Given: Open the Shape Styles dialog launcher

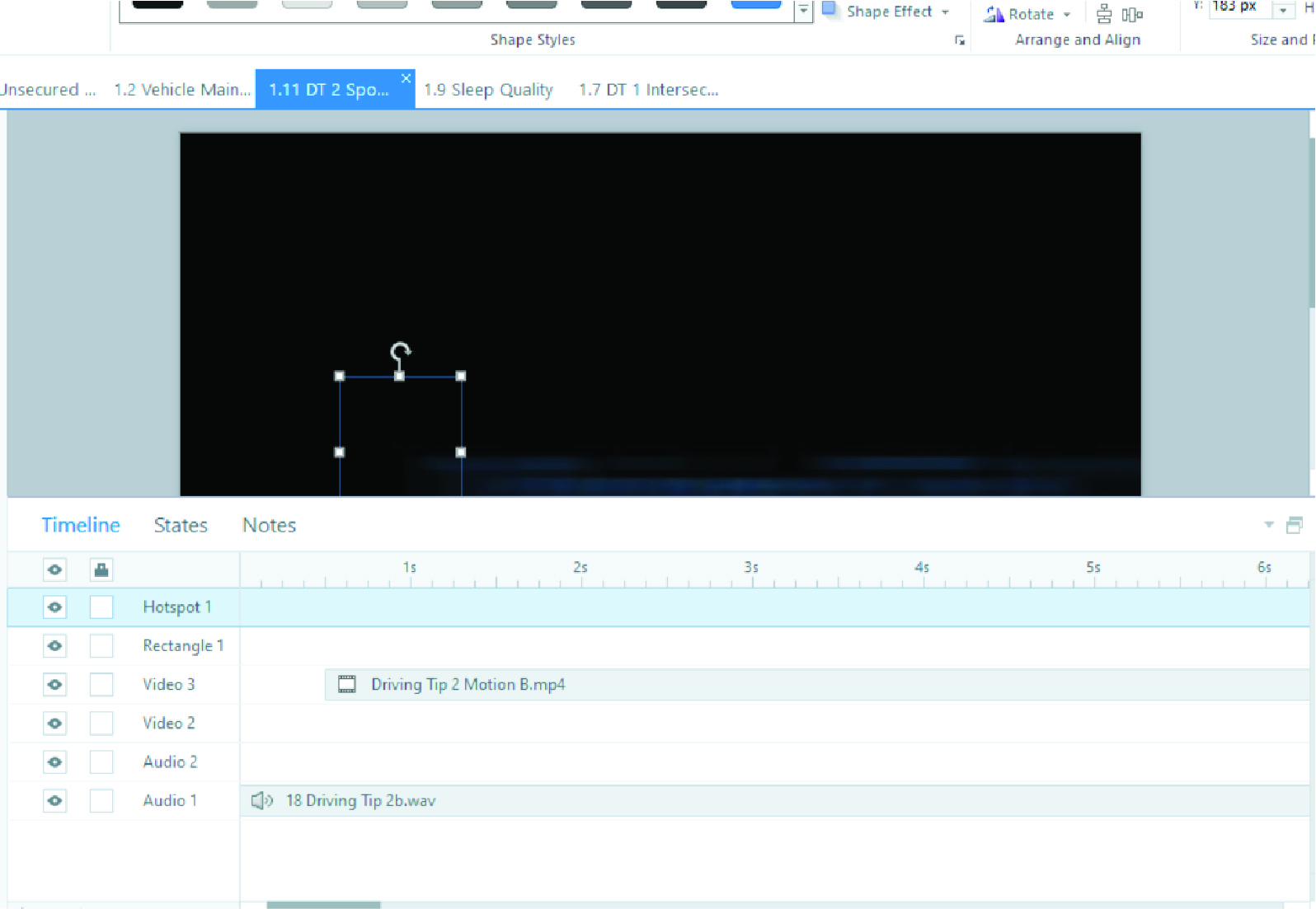Looking at the screenshot, I should [960, 40].
